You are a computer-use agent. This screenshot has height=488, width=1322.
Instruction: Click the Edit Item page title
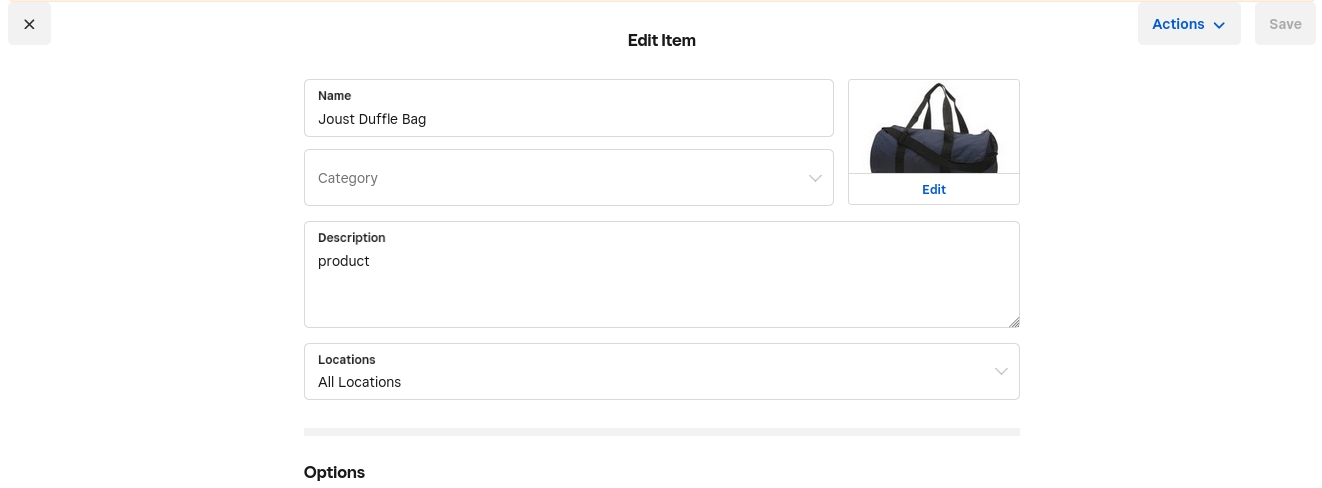[x=661, y=41]
